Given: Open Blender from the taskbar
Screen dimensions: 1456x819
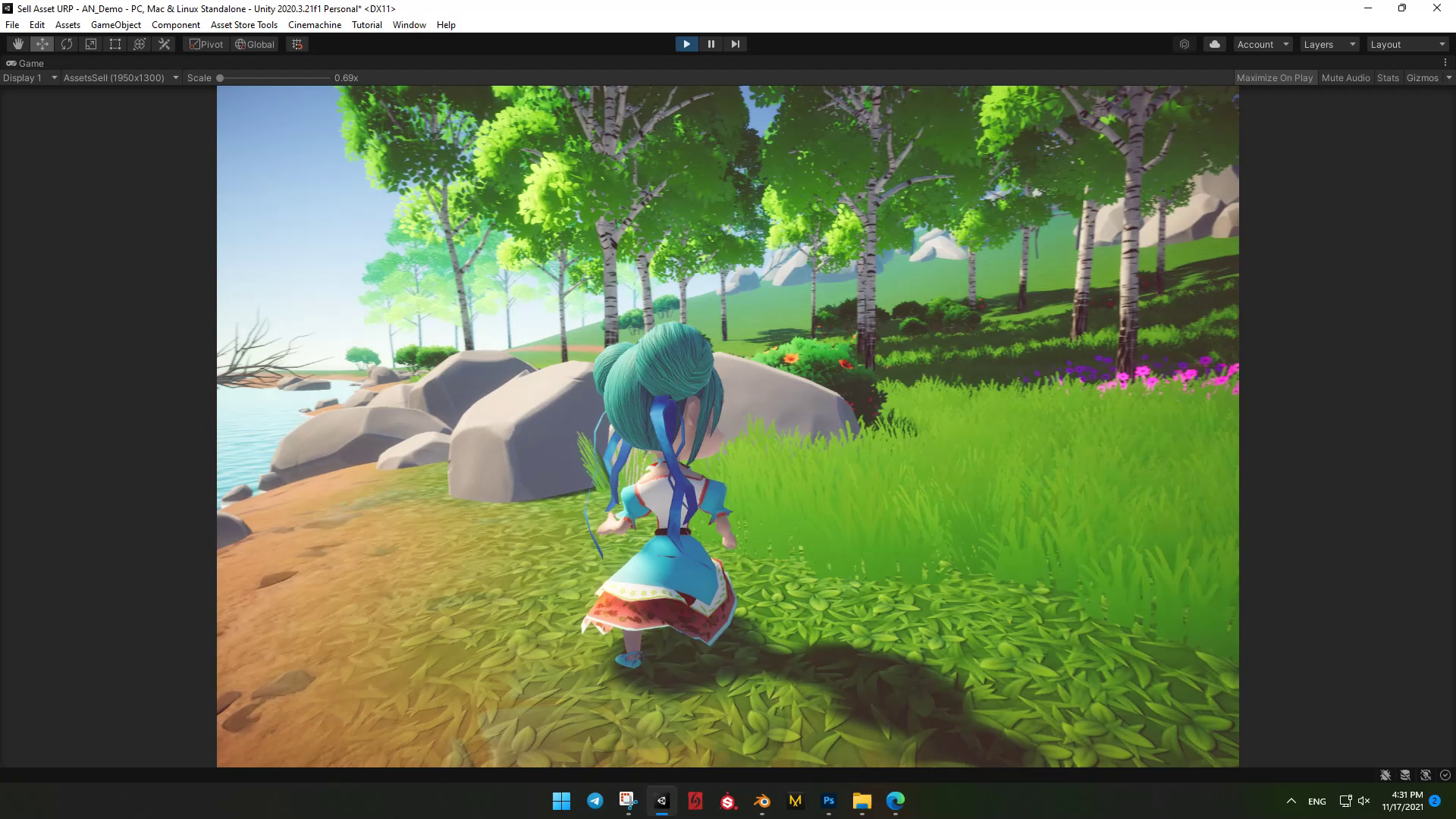Looking at the screenshot, I should (x=762, y=801).
